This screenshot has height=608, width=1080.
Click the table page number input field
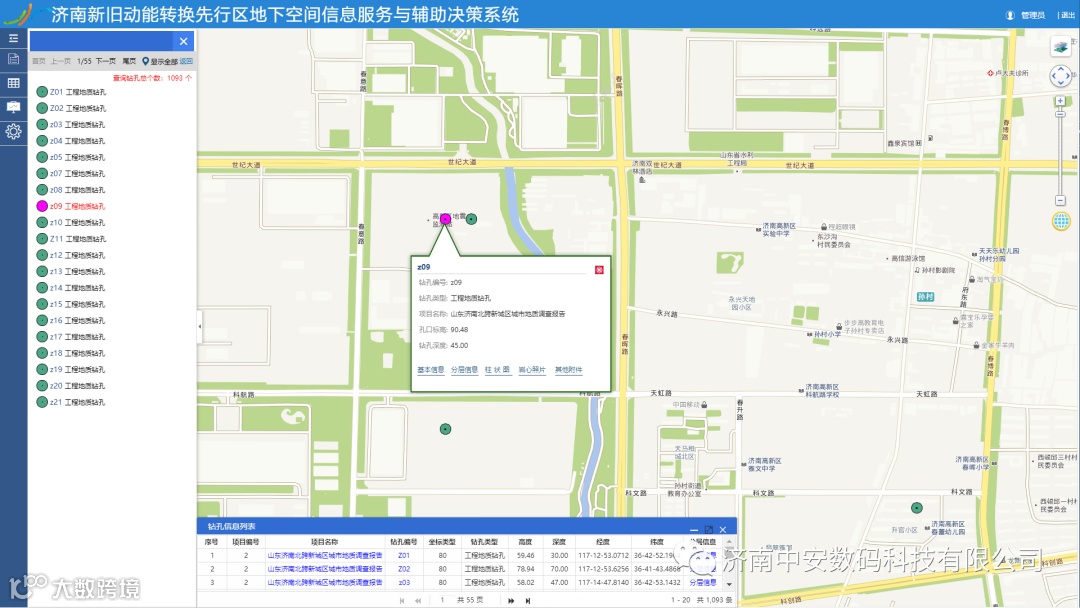[x=442, y=600]
